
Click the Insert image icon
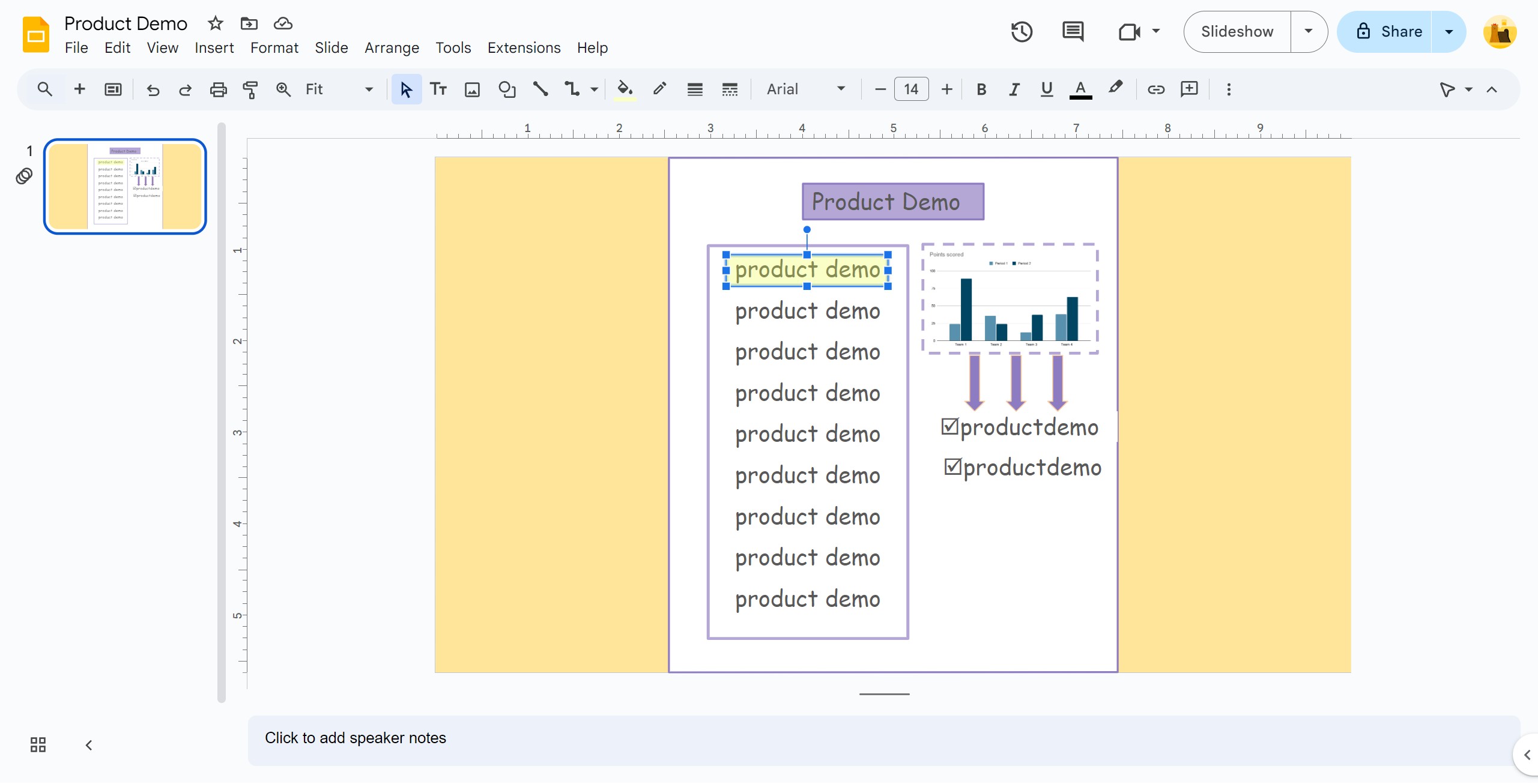click(x=473, y=89)
